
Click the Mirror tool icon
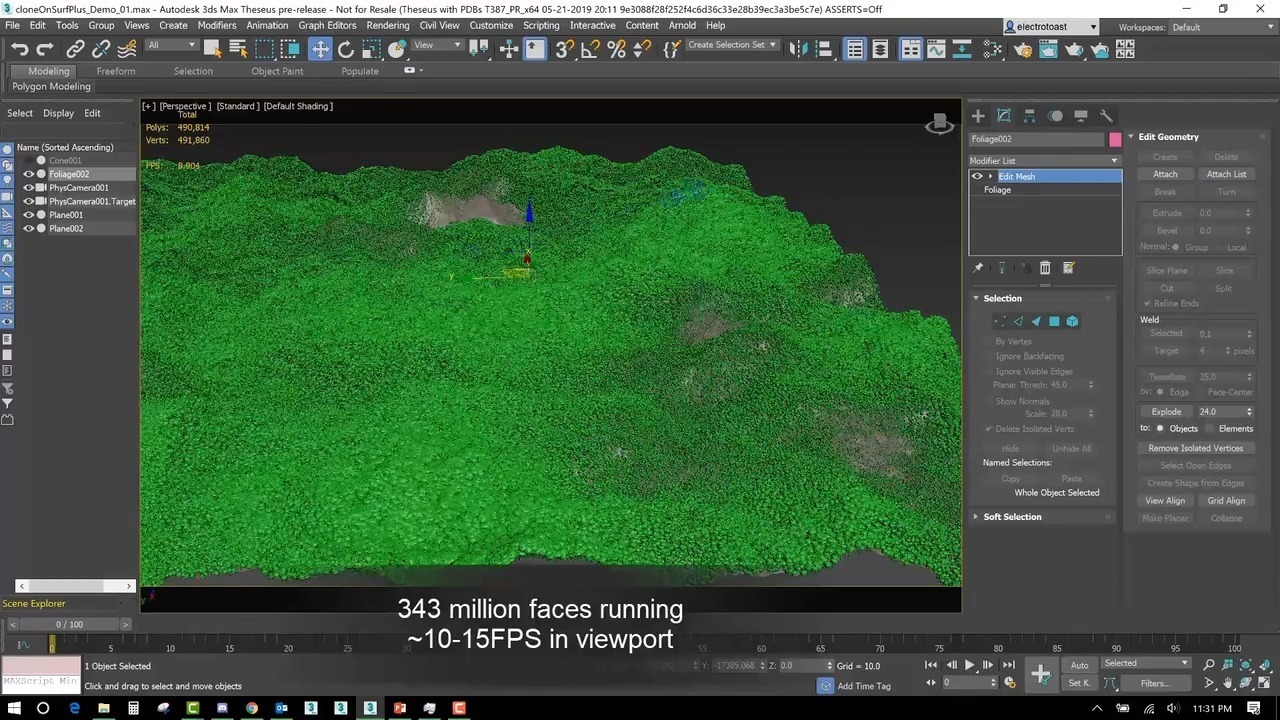point(797,48)
